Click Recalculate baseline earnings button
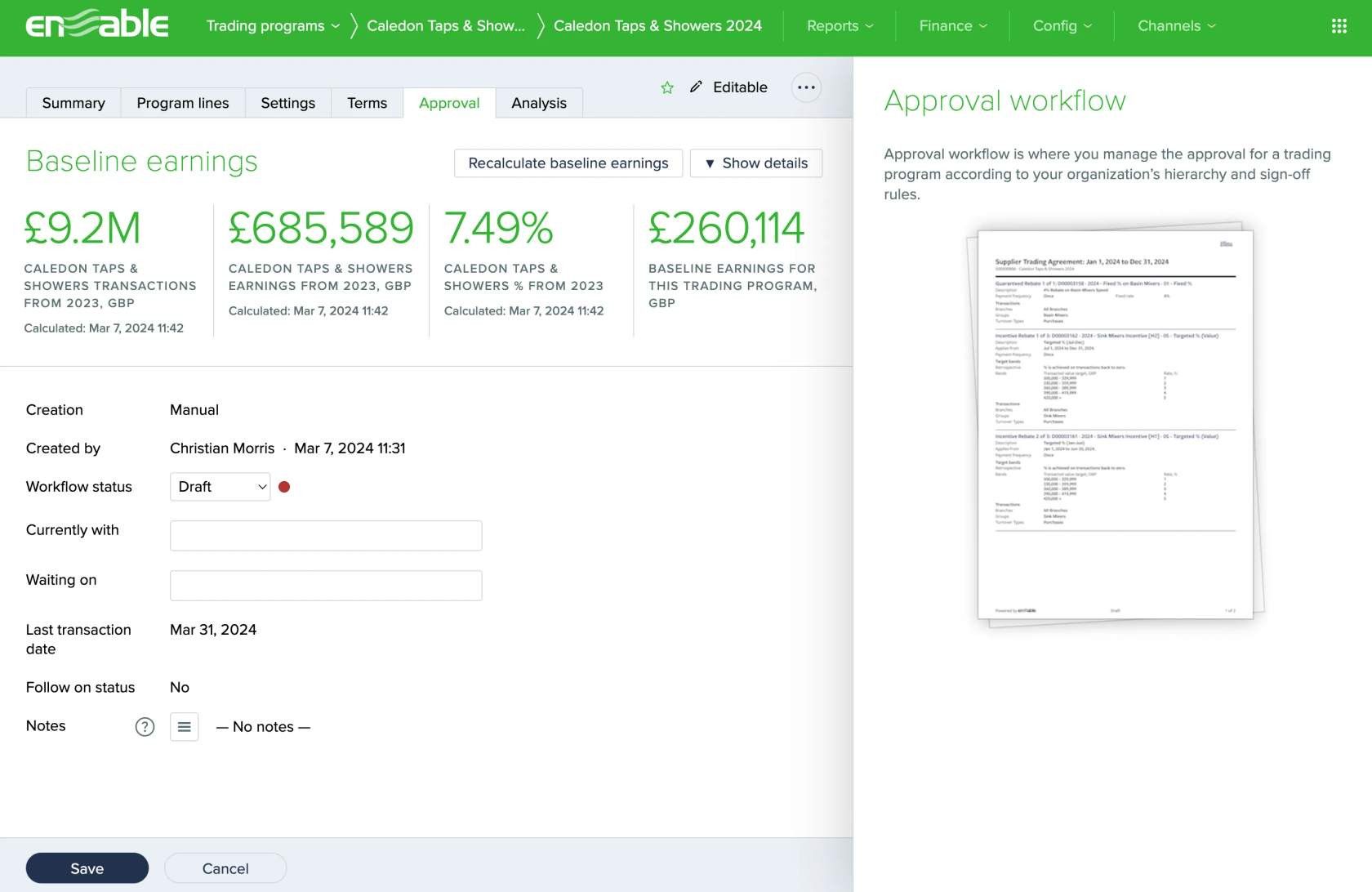The width and height of the screenshot is (1372, 892). coord(568,163)
